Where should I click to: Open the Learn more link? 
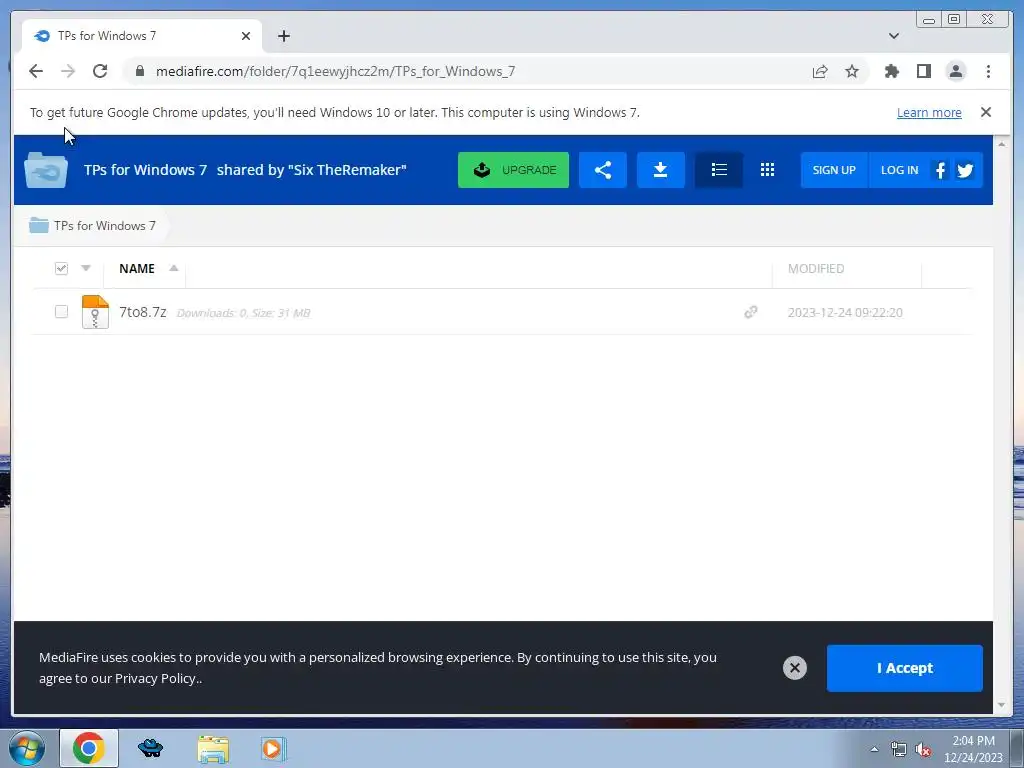tap(929, 112)
